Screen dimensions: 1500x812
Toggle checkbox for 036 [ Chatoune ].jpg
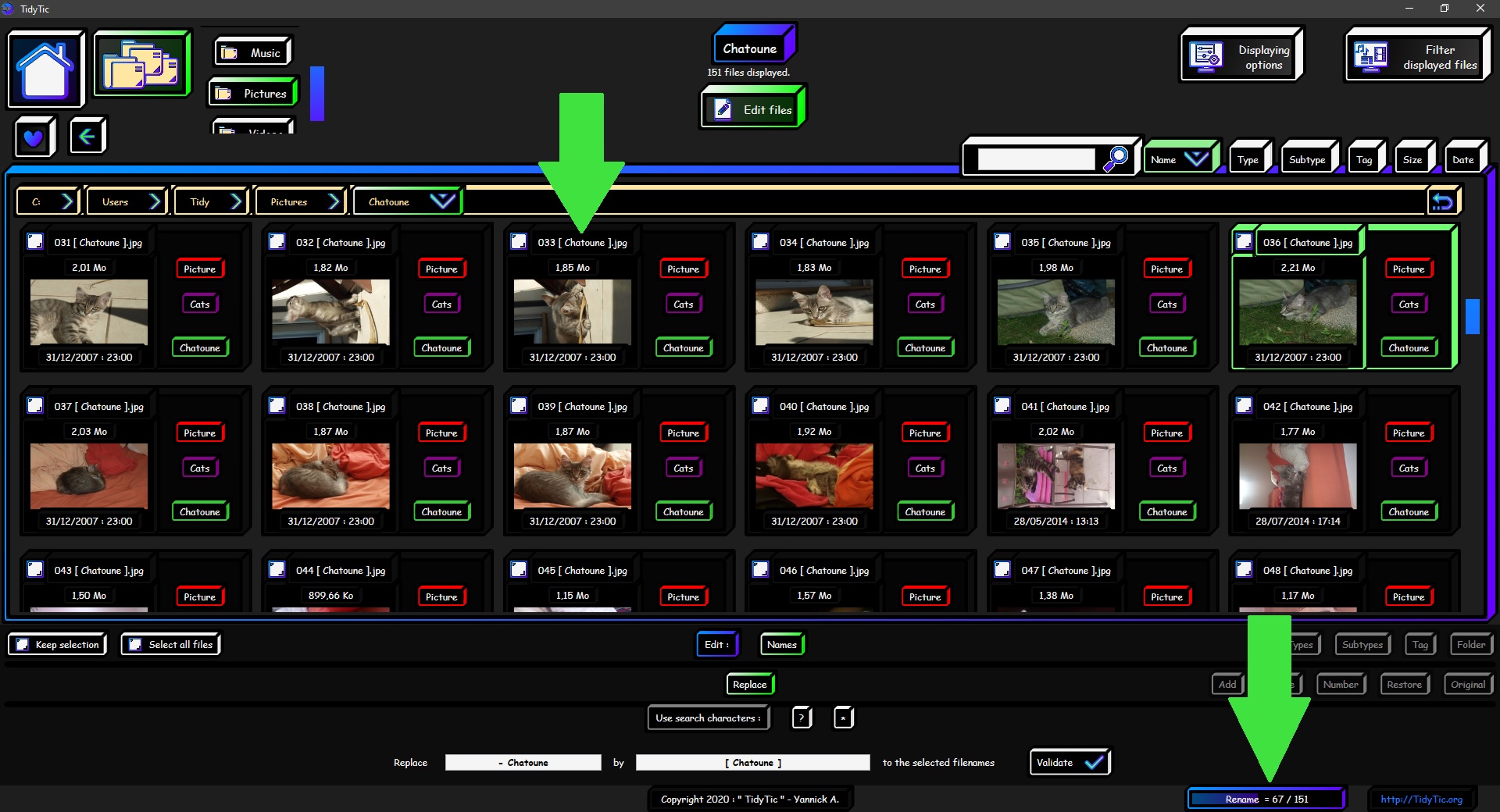(x=1245, y=242)
